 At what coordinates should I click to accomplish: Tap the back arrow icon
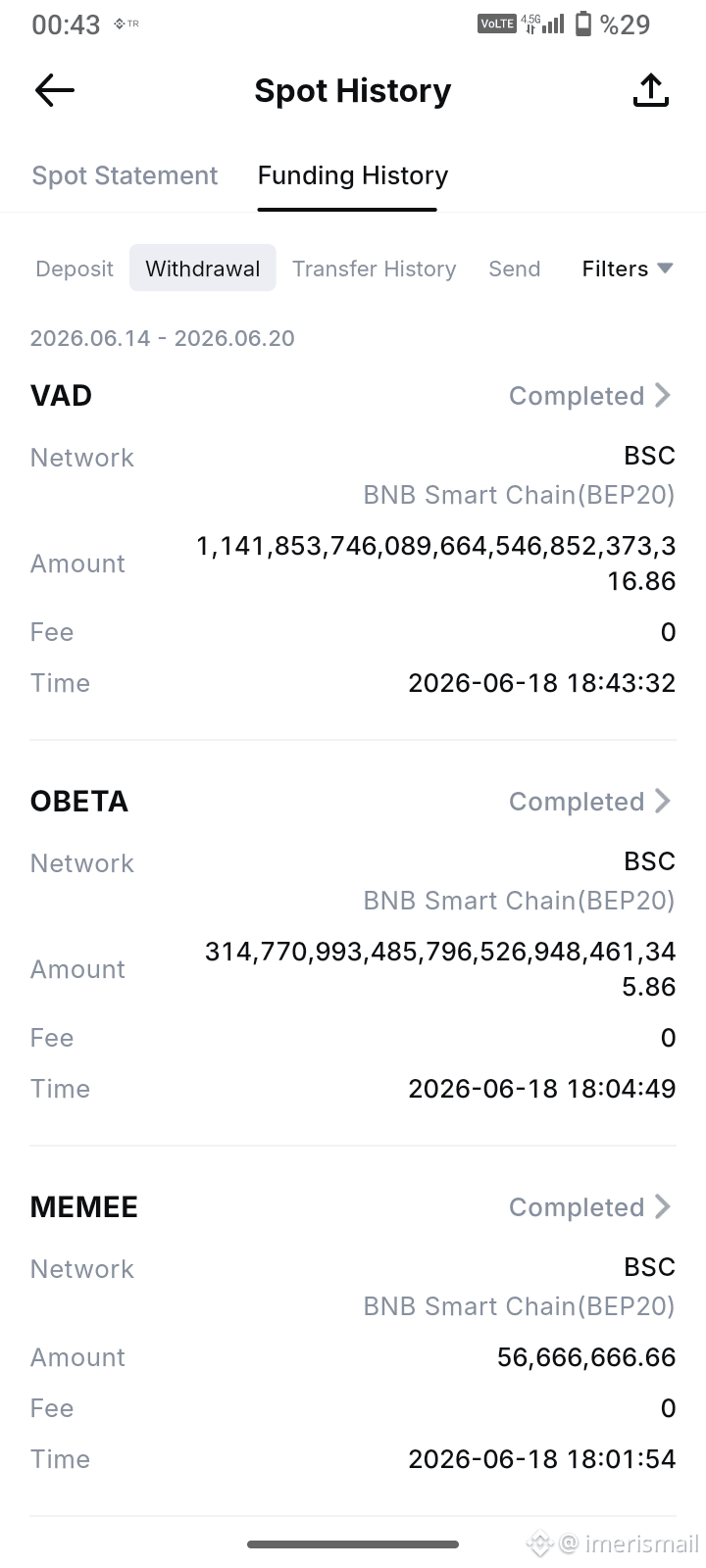[55, 91]
